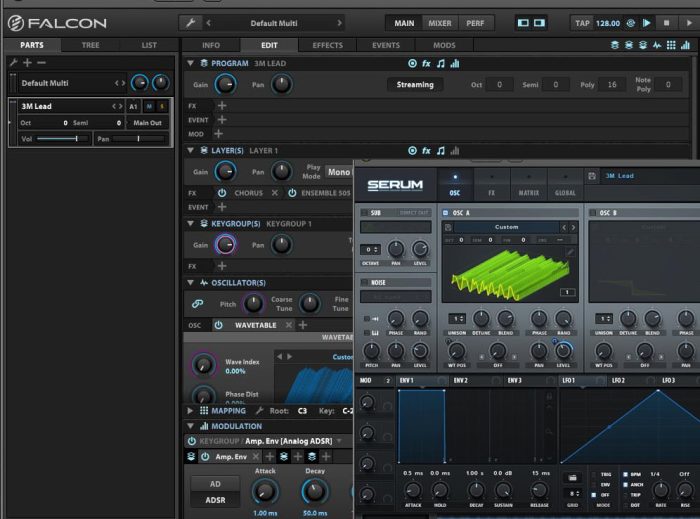Adjust the 3M Lead Vol slider

tap(62, 139)
